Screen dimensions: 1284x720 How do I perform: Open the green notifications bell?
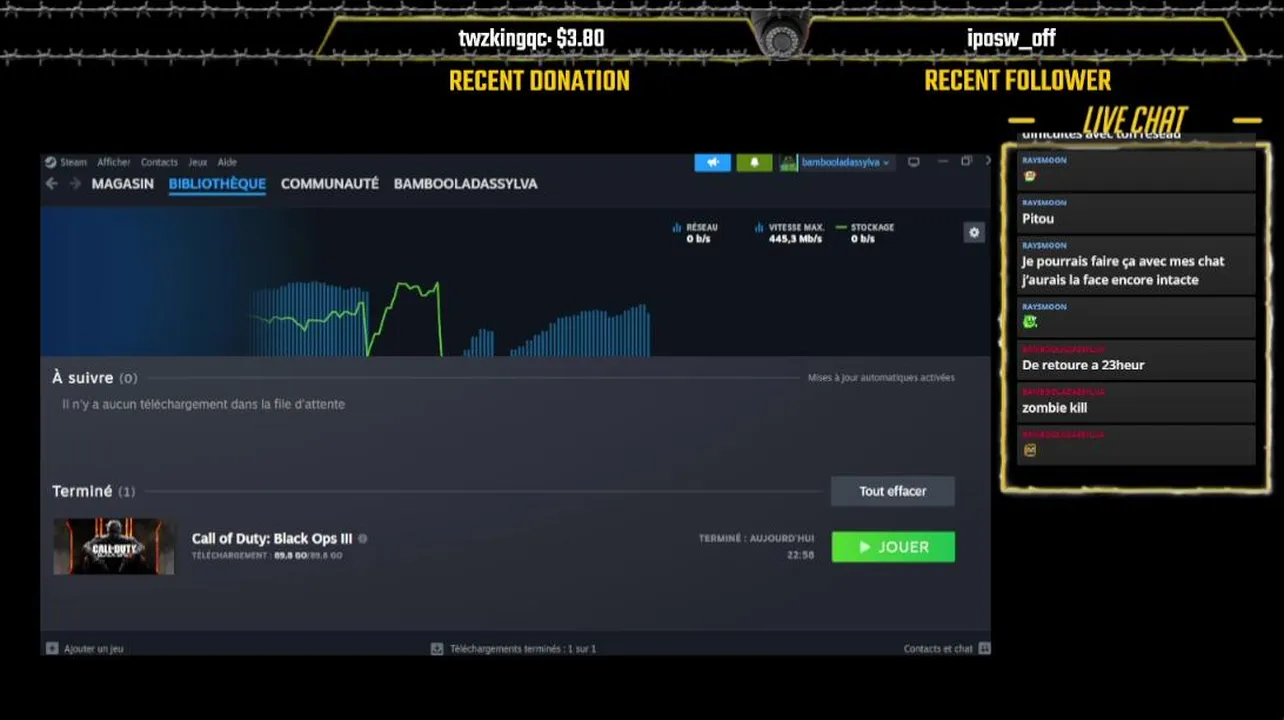pos(755,162)
